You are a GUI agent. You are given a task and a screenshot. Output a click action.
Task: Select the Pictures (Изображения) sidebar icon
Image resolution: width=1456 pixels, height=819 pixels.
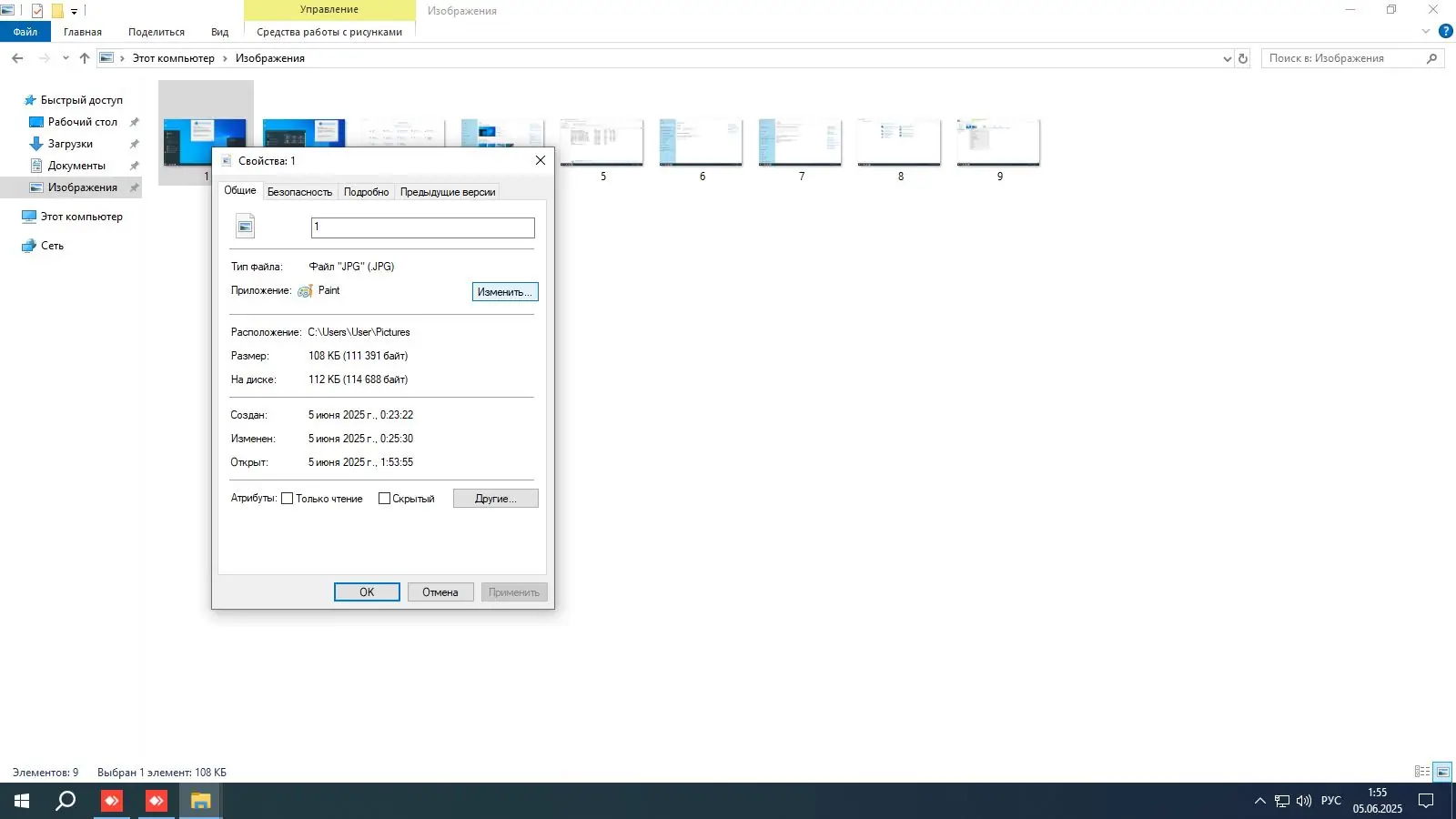pyautogui.click(x=36, y=187)
